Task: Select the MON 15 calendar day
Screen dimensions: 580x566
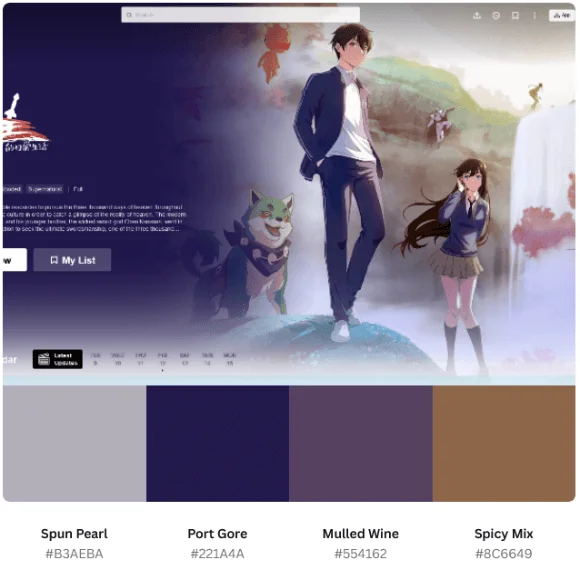Action: 230,359
